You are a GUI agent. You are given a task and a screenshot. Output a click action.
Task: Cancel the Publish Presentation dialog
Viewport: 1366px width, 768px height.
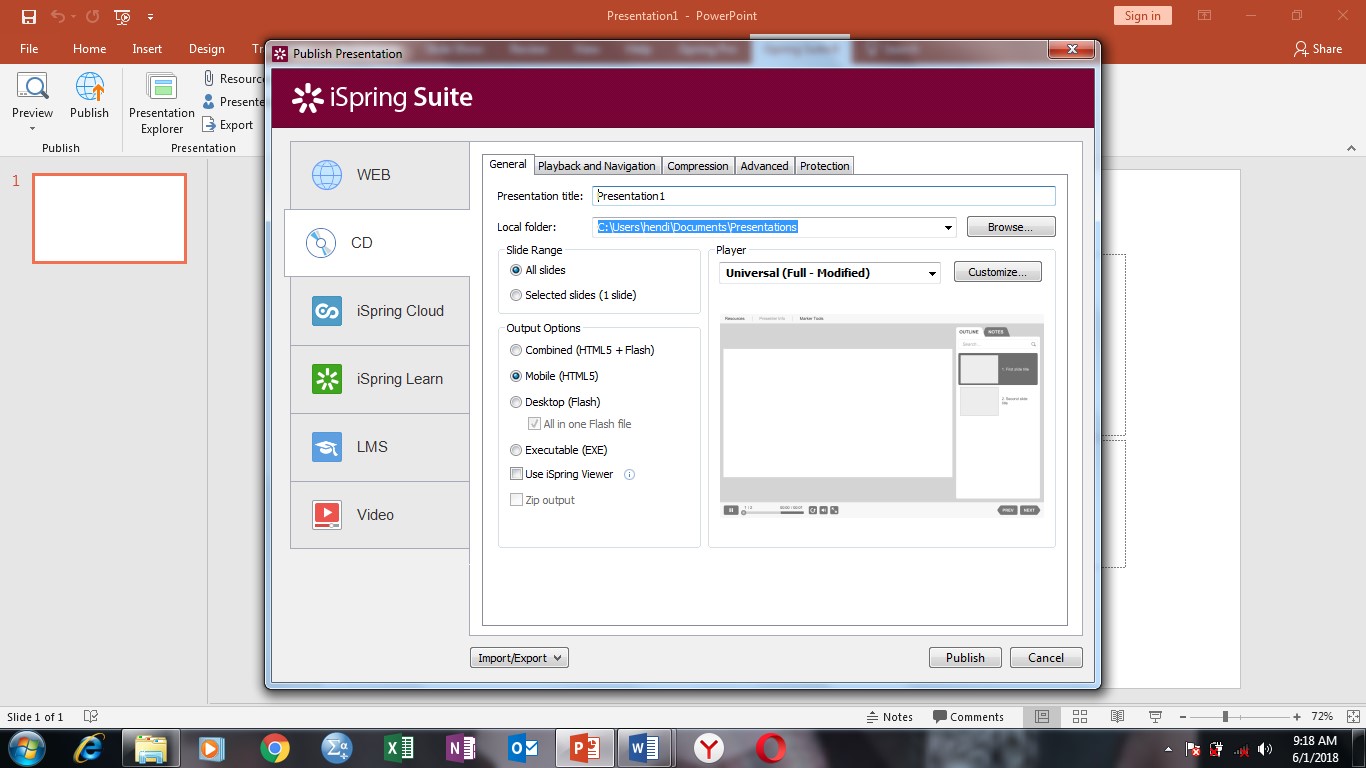pyautogui.click(x=1046, y=658)
